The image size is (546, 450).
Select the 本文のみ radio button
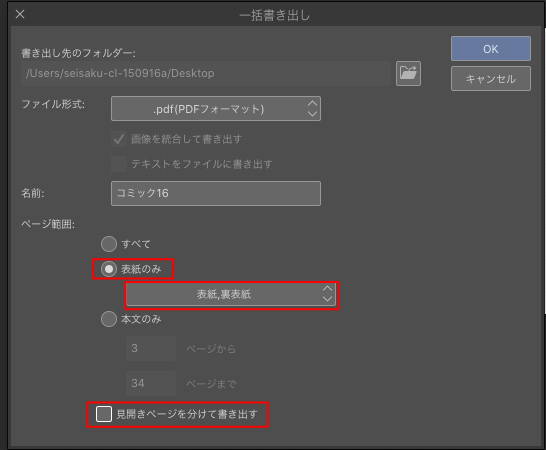pos(109,319)
